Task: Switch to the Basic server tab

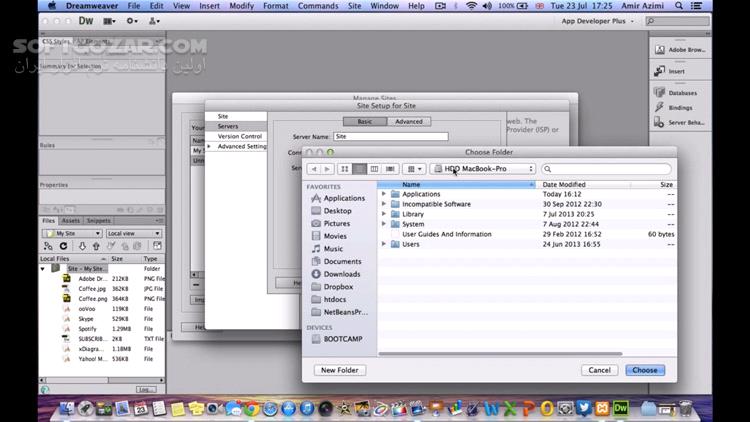Action: (x=365, y=122)
